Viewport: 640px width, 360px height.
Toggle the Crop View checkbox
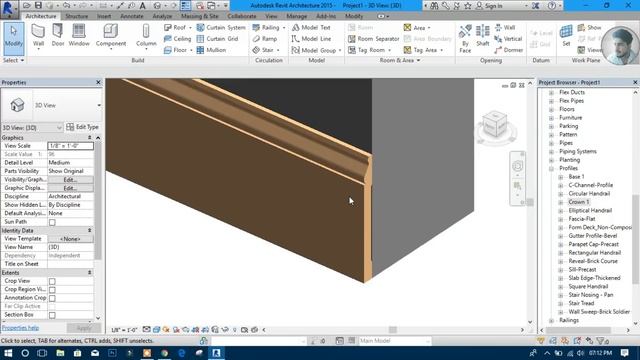point(52,281)
